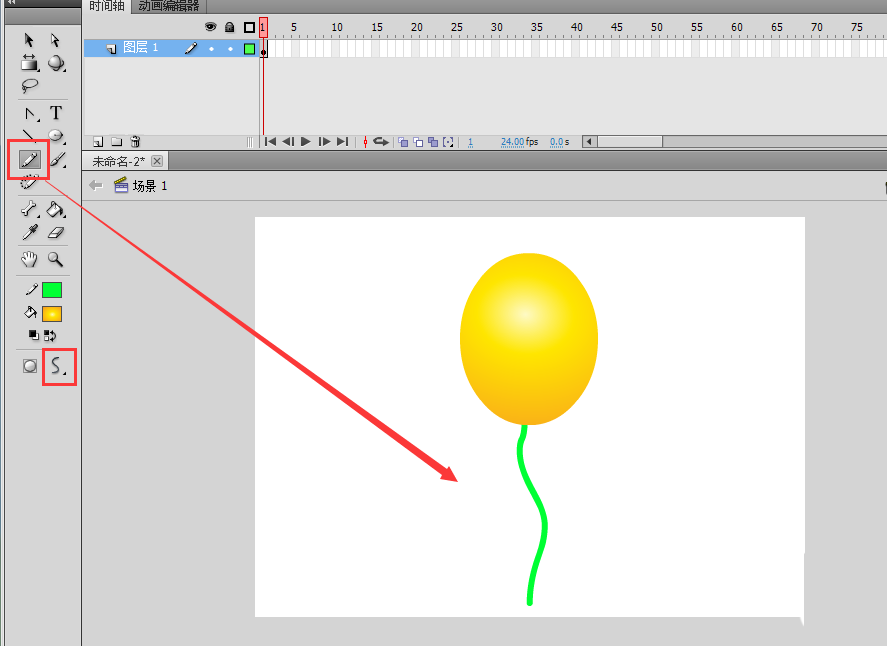This screenshot has height=646, width=887.
Task: Toggle Onion Skin Outlines button
Action: pyautogui.click(x=418, y=142)
